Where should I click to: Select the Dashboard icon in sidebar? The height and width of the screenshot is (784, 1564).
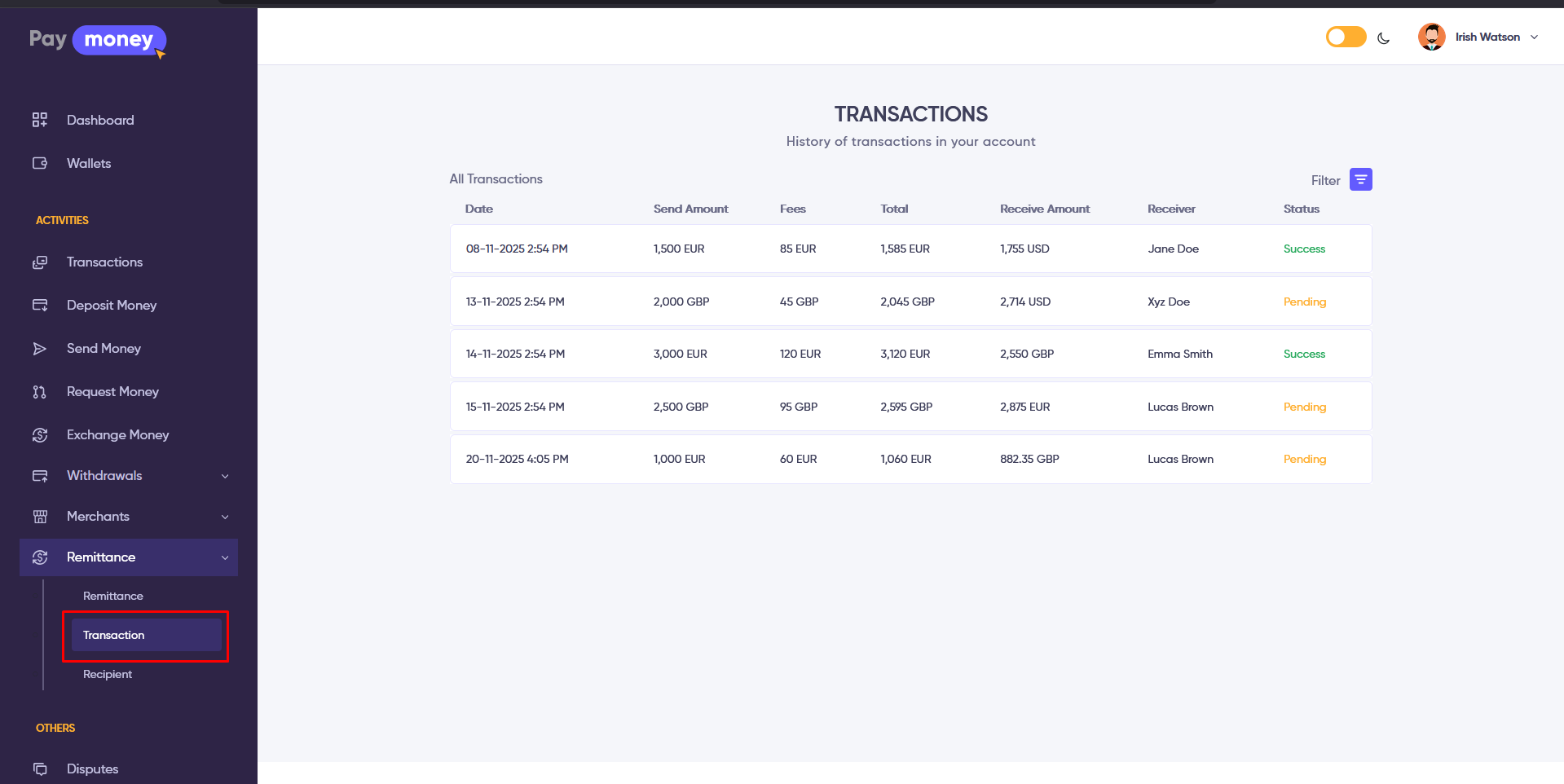(x=39, y=120)
